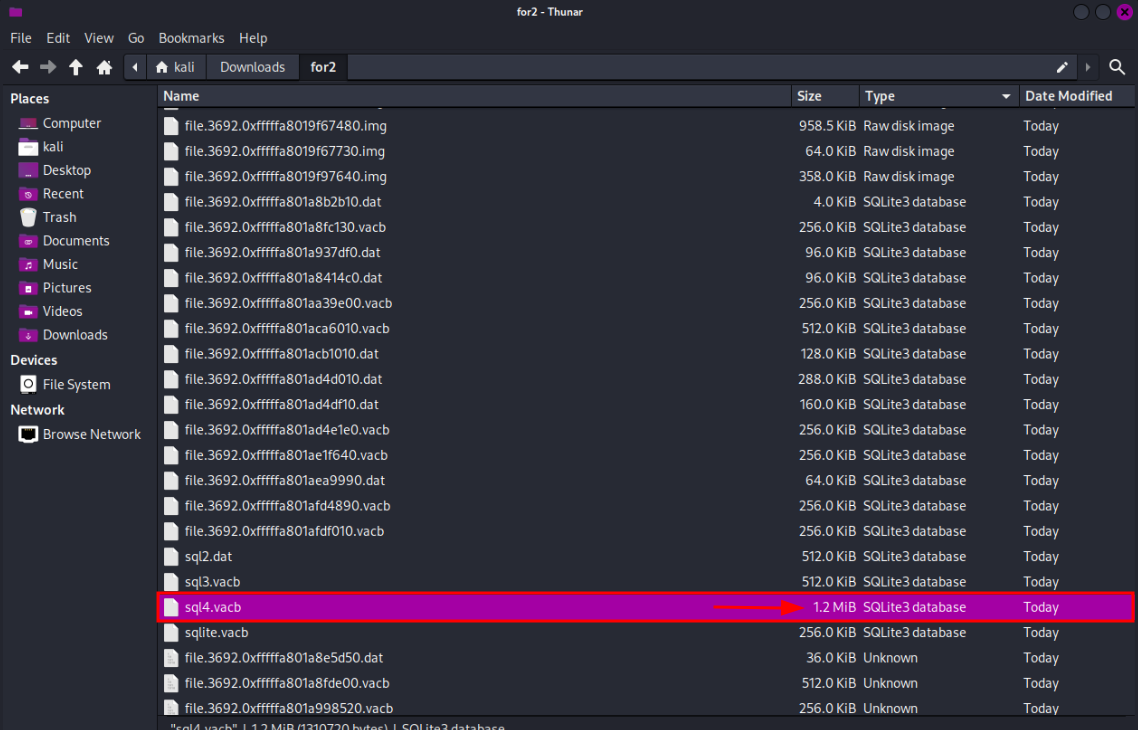Select file.3692.0xfffffa801aa39e00.vacb
Viewport: 1138px width, 730px height.
point(646,303)
